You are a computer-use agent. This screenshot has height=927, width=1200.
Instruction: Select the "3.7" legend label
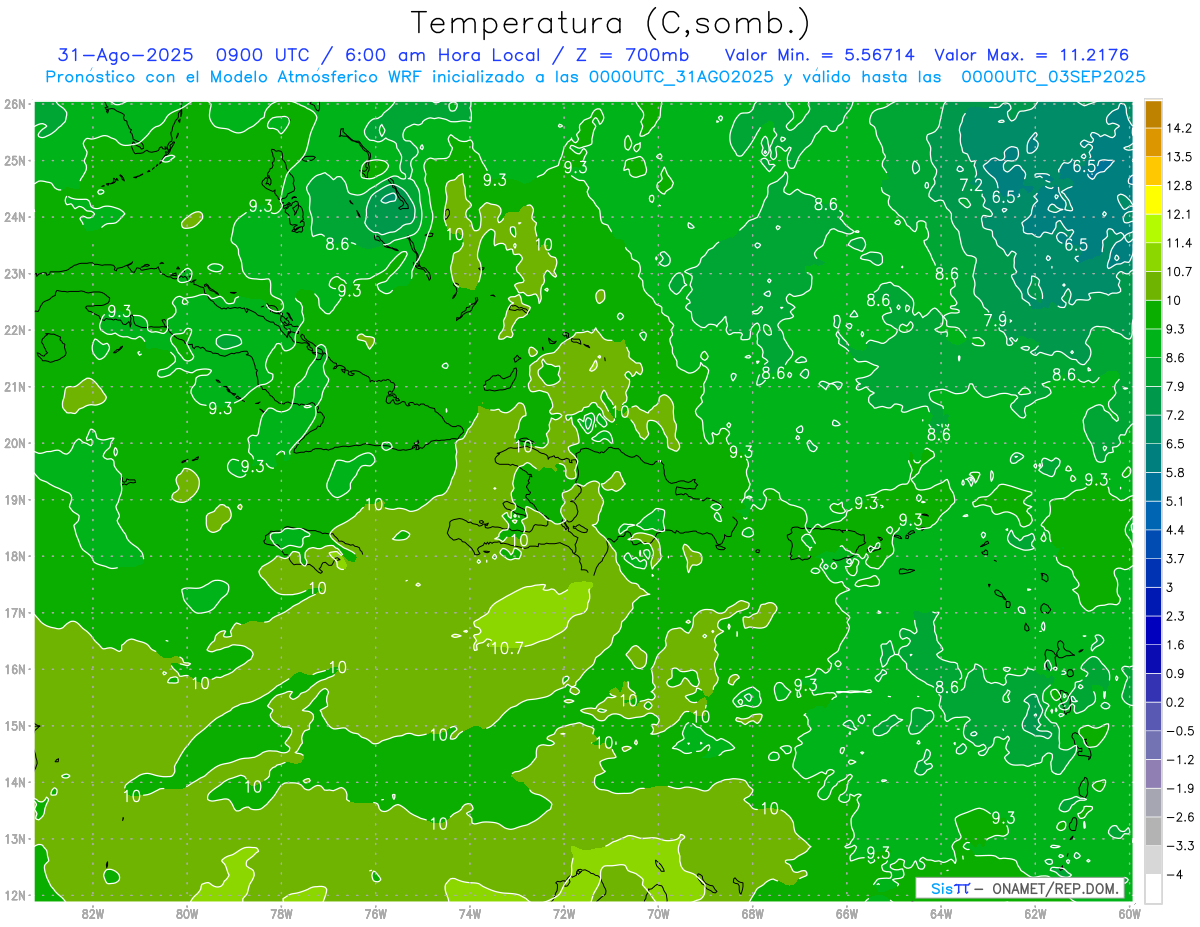pyautogui.click(x=1175, y=558)
